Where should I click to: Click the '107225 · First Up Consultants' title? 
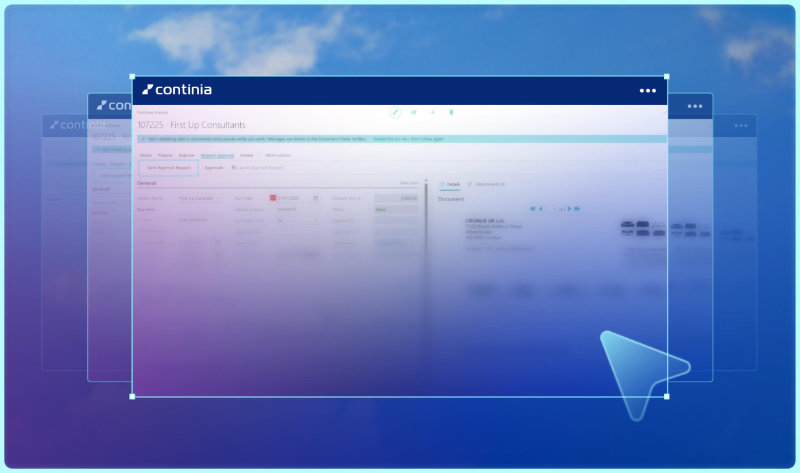[191, 125]
